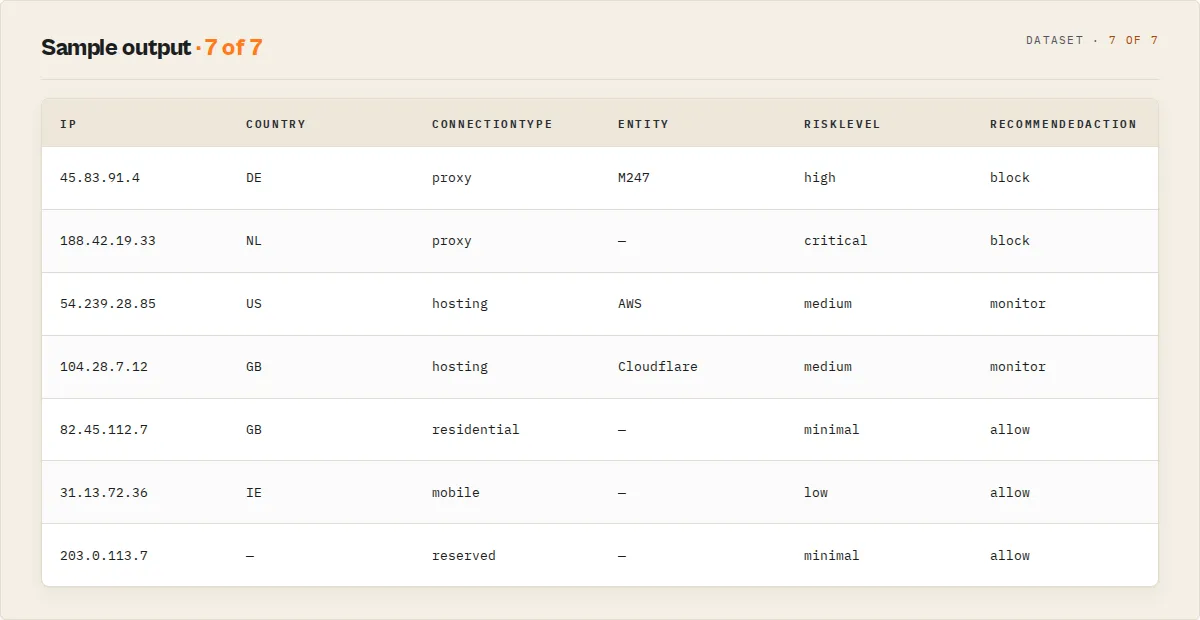Select the RECOMMENDEDACTION column header
The height and width of the screenshot is (620, 1200).
pos(1063,124)
